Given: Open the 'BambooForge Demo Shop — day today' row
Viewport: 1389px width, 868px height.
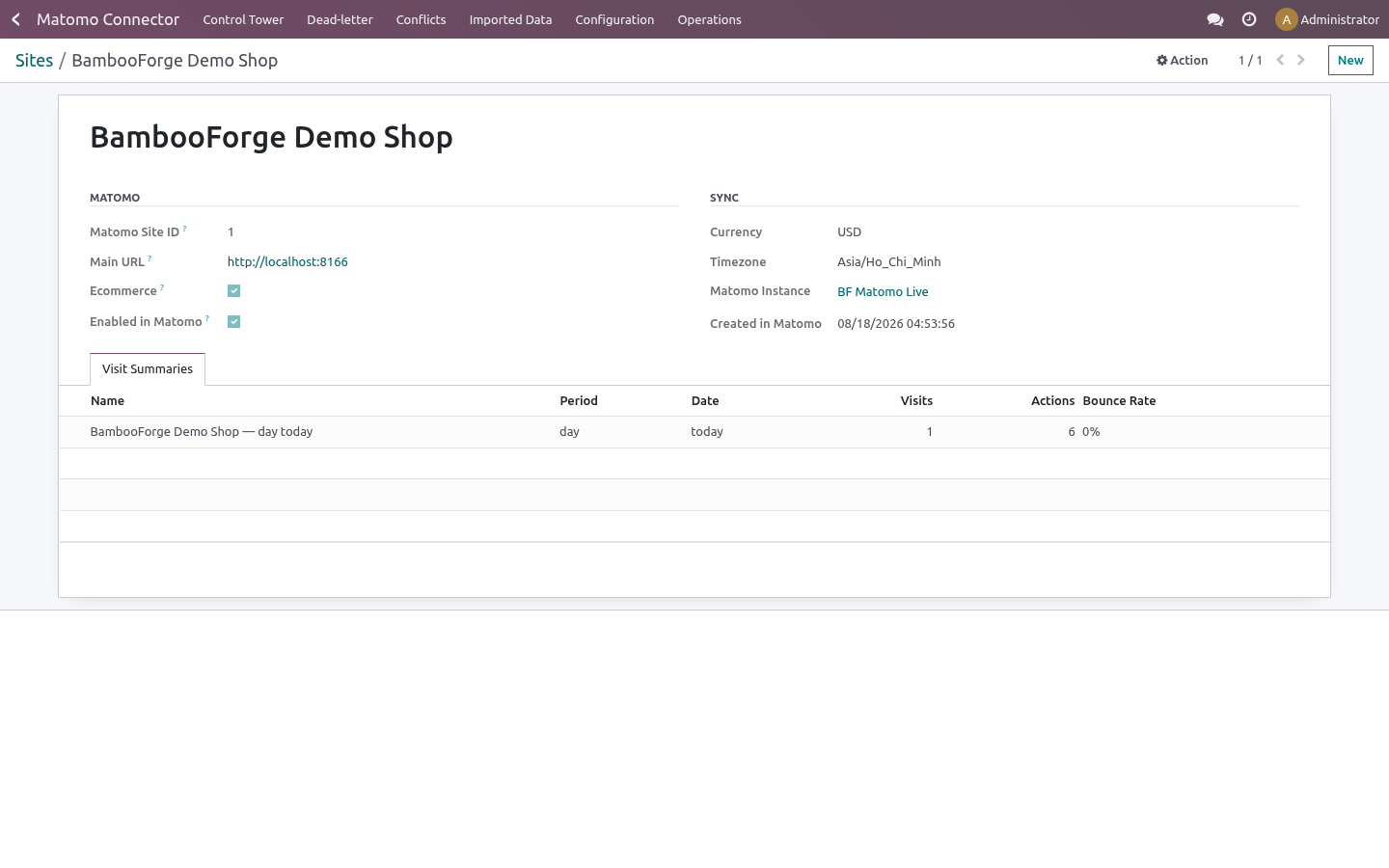Looking at the screenshot, I should (694, 432).
